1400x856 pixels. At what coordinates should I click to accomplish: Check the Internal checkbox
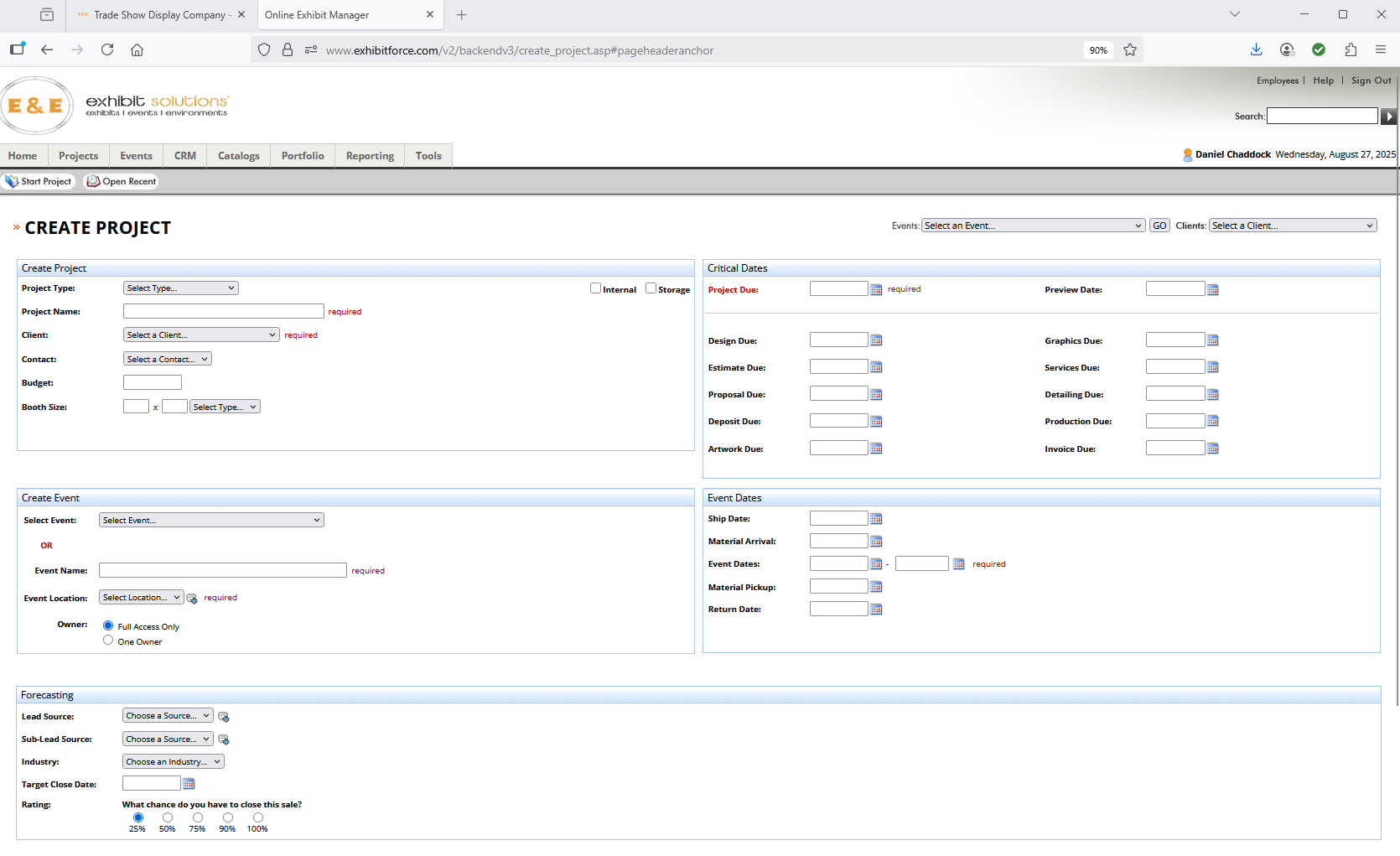[595, 288]
